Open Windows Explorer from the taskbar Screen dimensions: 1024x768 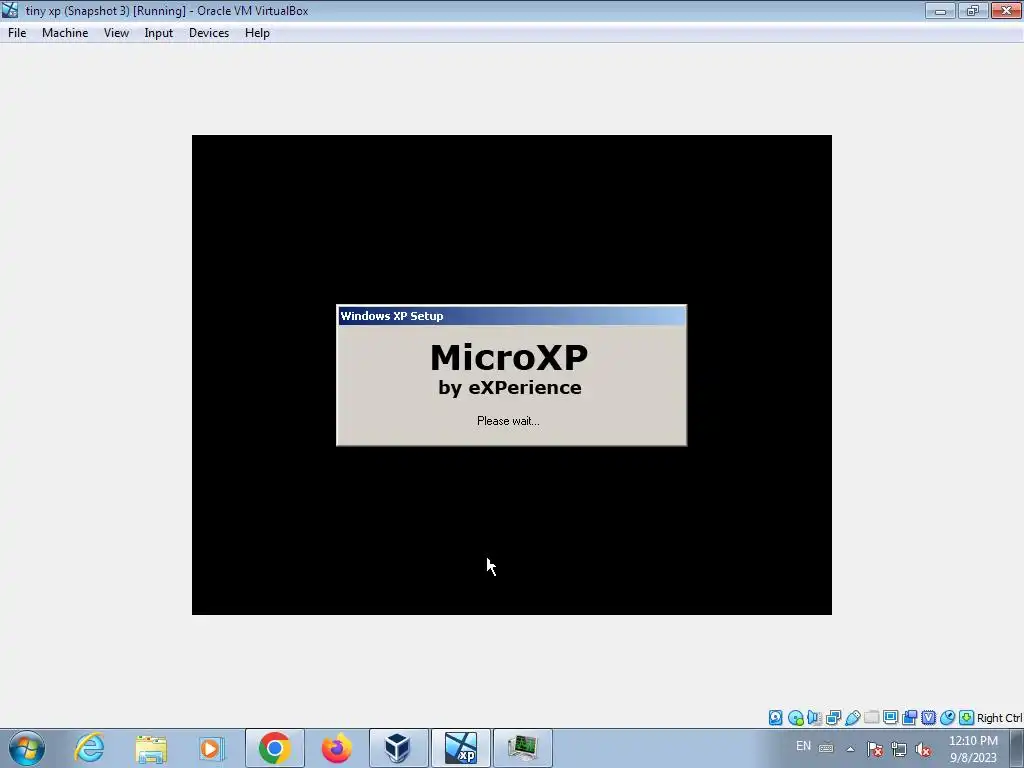pyautogui.click(x=151, y=748)
